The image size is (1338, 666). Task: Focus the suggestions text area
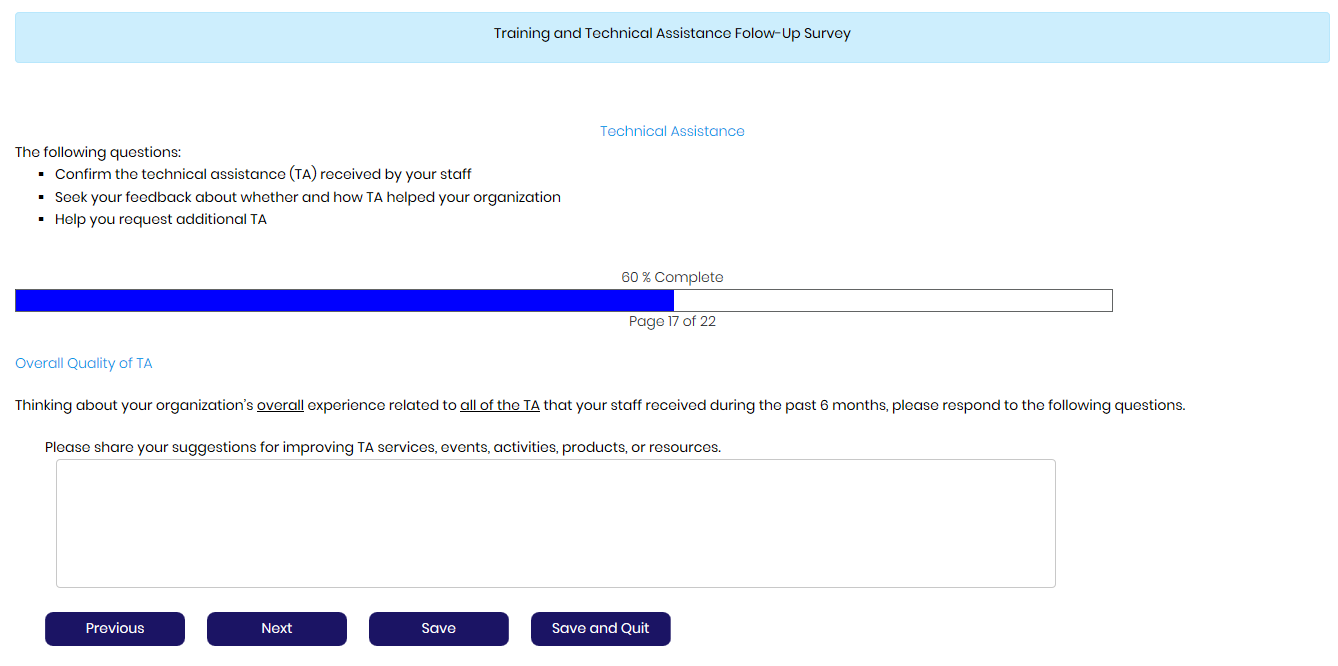[555, 523]
